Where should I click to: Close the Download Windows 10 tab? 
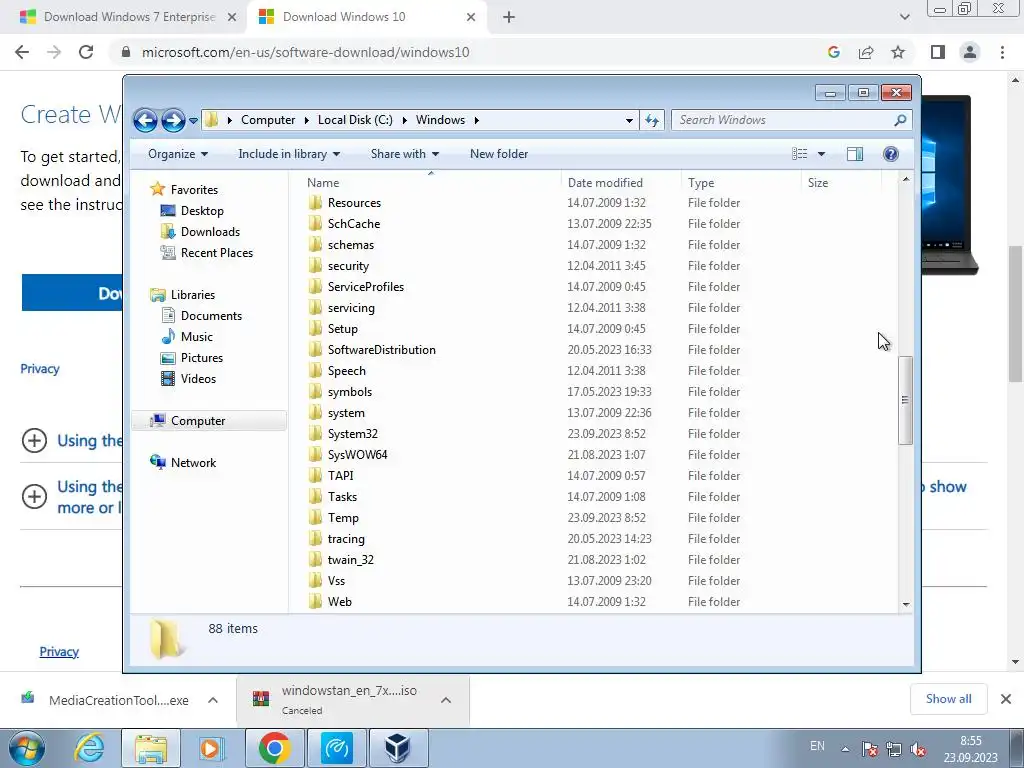tap(471, 17)
